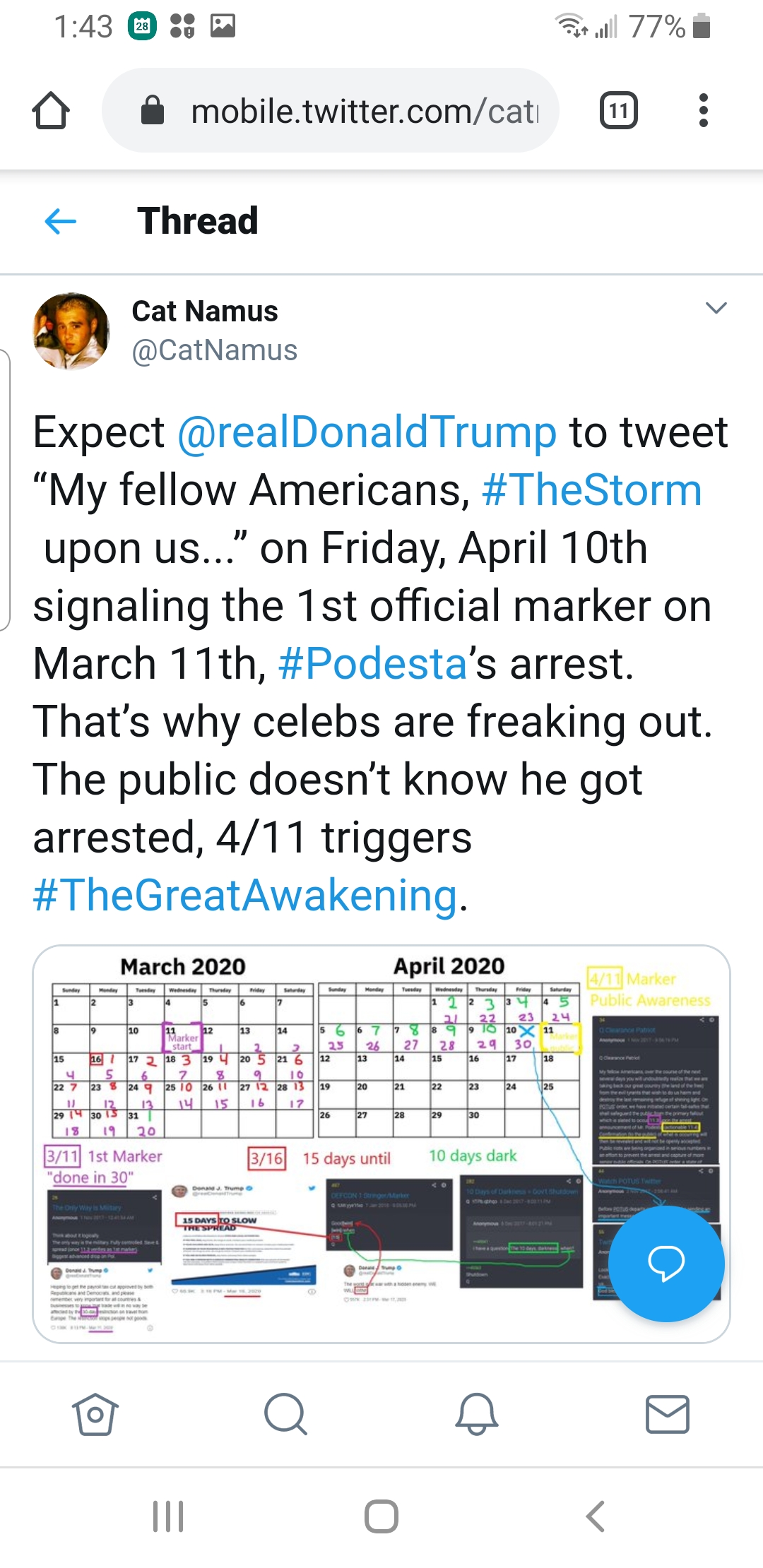Expand the tweet options chevron
763x1568 pixels.
[716, 309]
